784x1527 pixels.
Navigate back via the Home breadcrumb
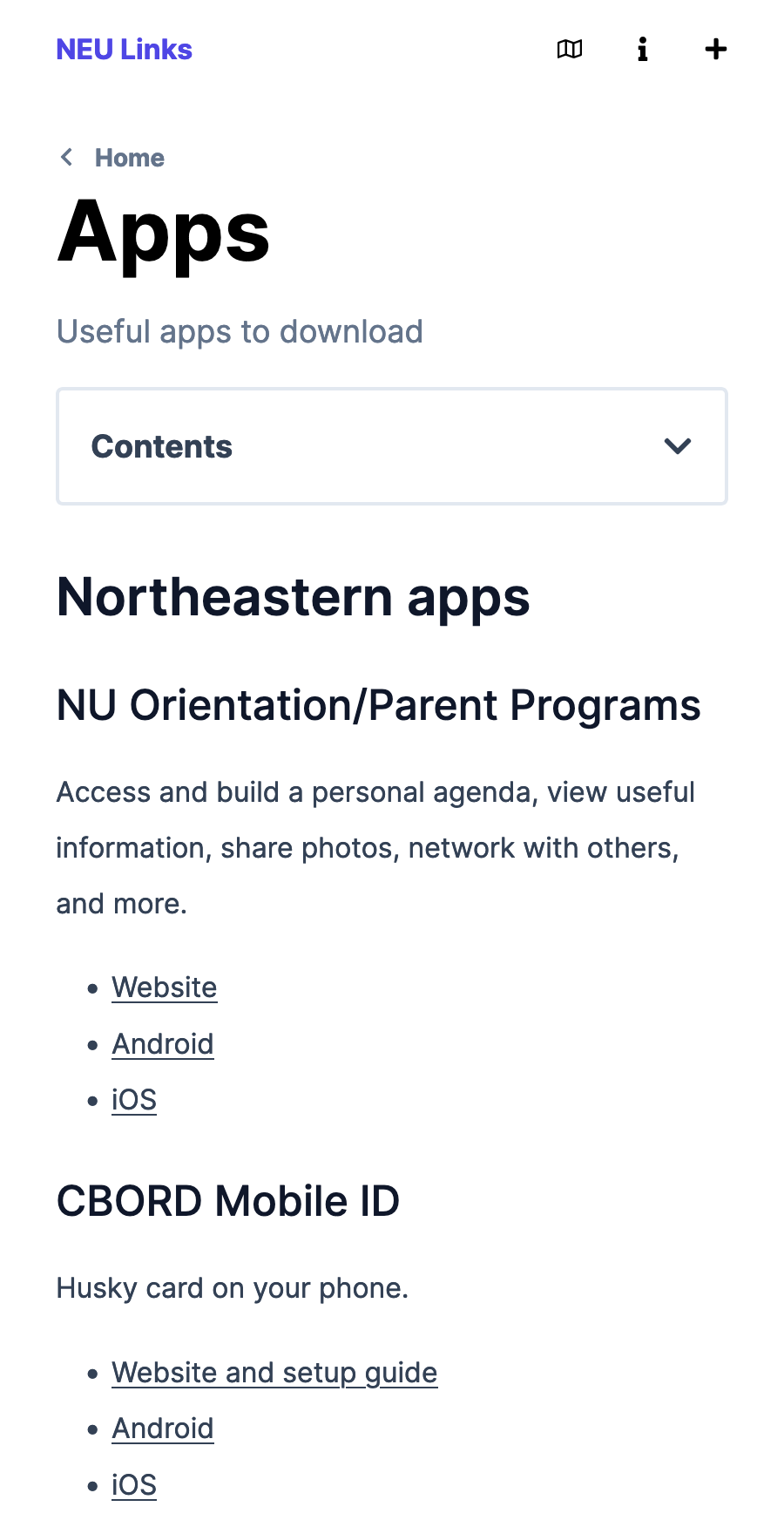(130, 158)
